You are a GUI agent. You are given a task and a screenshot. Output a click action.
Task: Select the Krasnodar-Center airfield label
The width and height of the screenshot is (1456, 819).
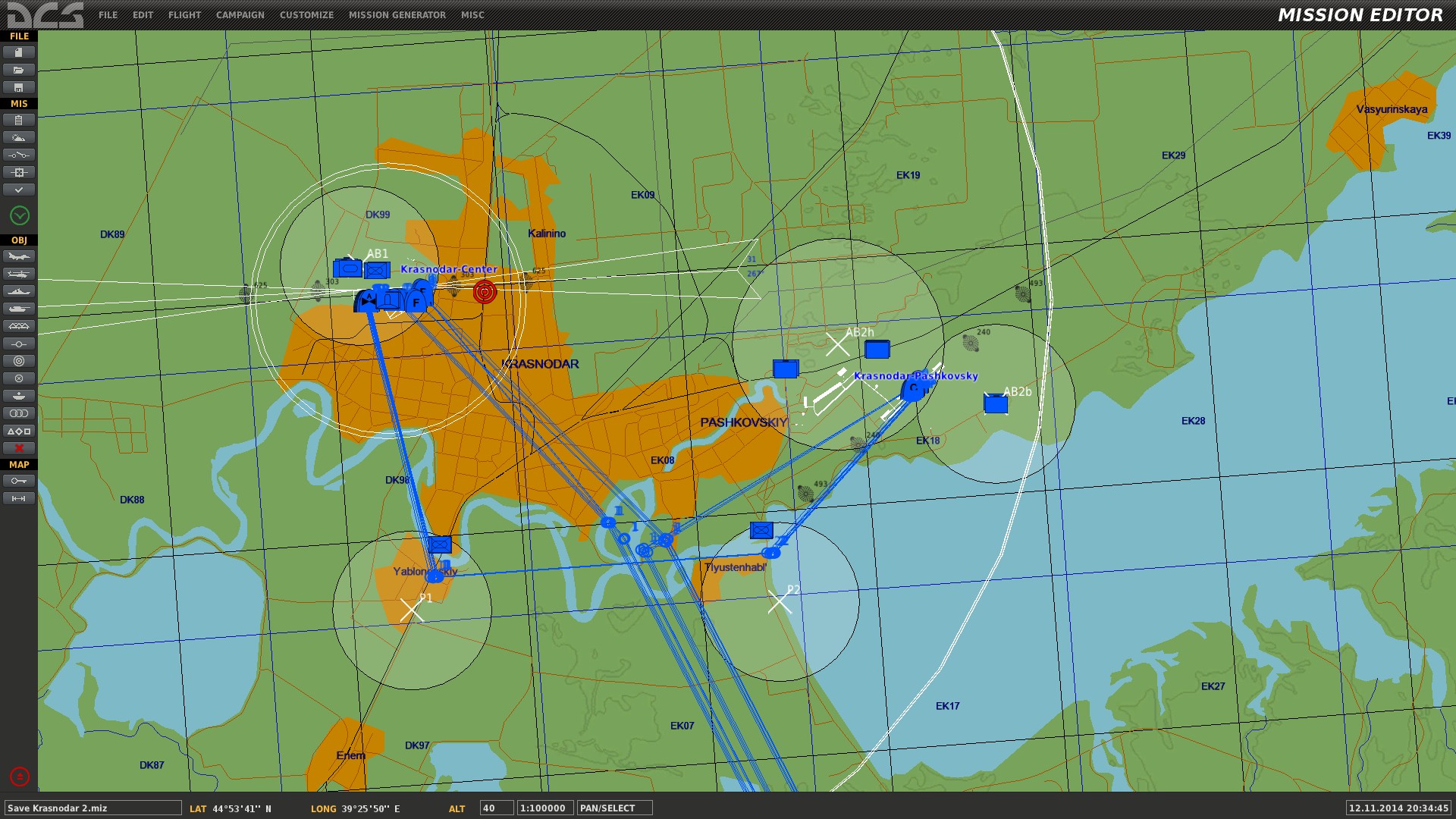[449, 269]
